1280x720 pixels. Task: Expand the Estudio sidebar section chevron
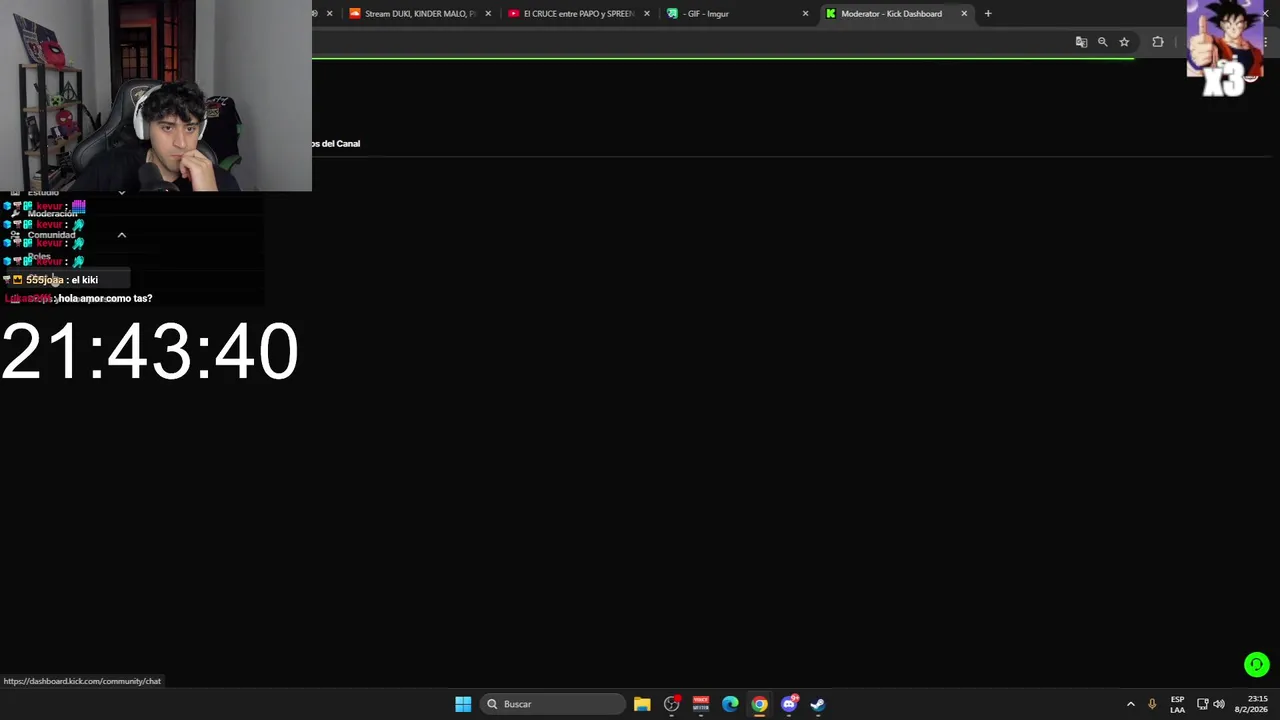tap(122, 193)
